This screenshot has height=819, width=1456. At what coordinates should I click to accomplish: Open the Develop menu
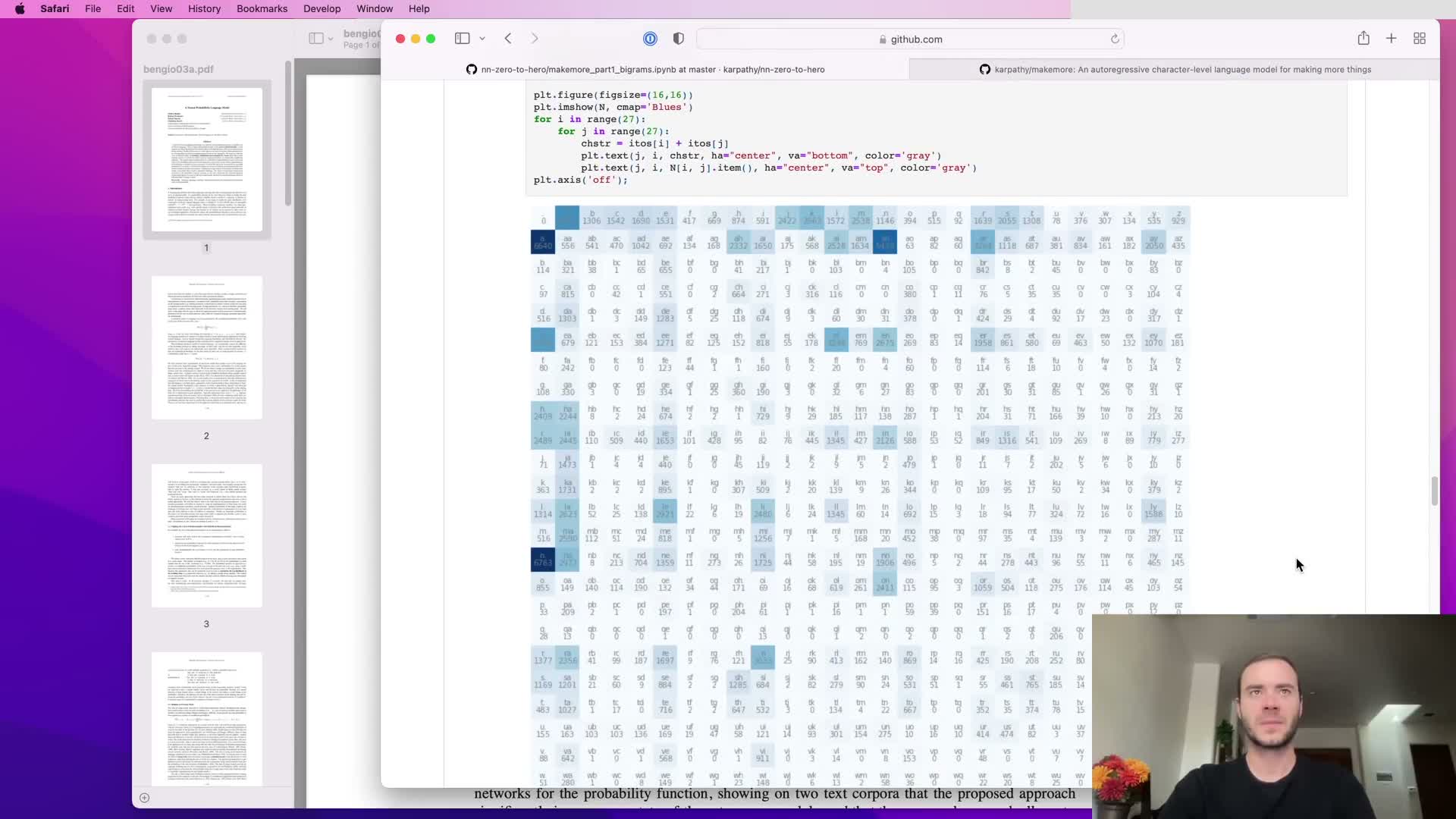pos(322,8)
